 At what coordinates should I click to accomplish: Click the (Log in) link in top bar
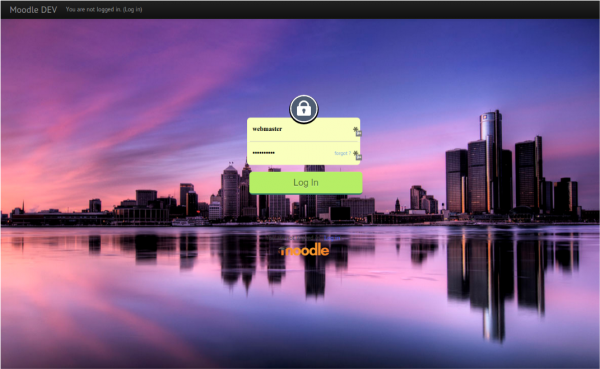point(132,9)
